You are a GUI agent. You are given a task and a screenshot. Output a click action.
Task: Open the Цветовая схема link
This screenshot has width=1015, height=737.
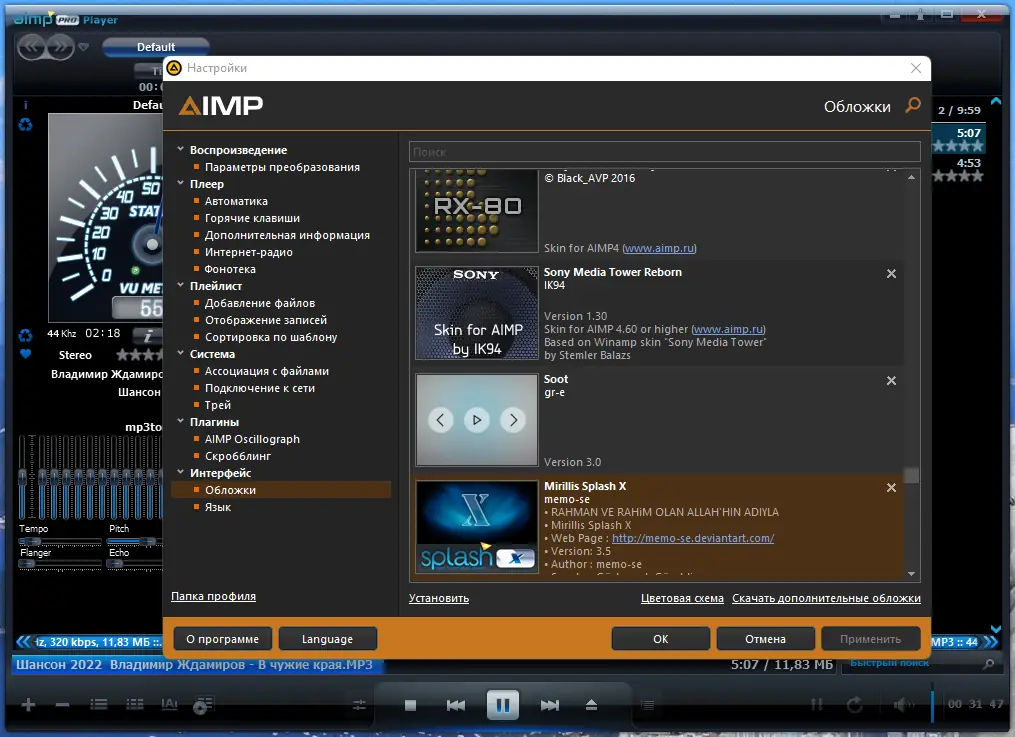682,598
